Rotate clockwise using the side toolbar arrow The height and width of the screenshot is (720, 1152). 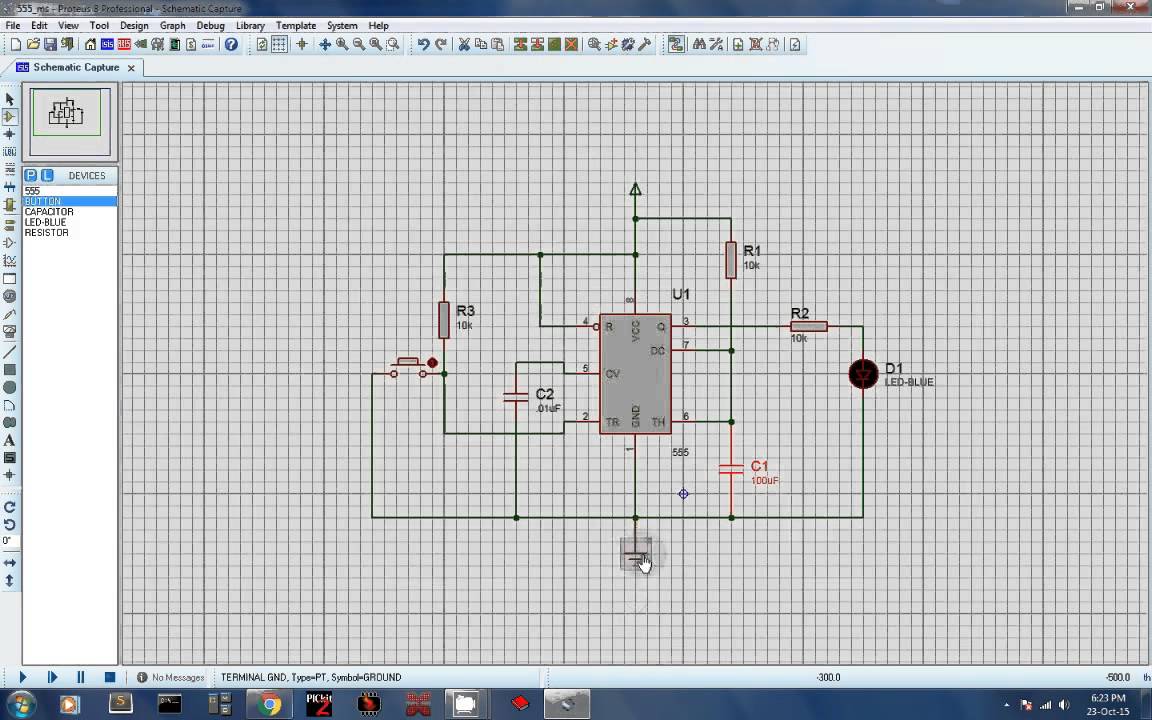(x=10, y=508)
